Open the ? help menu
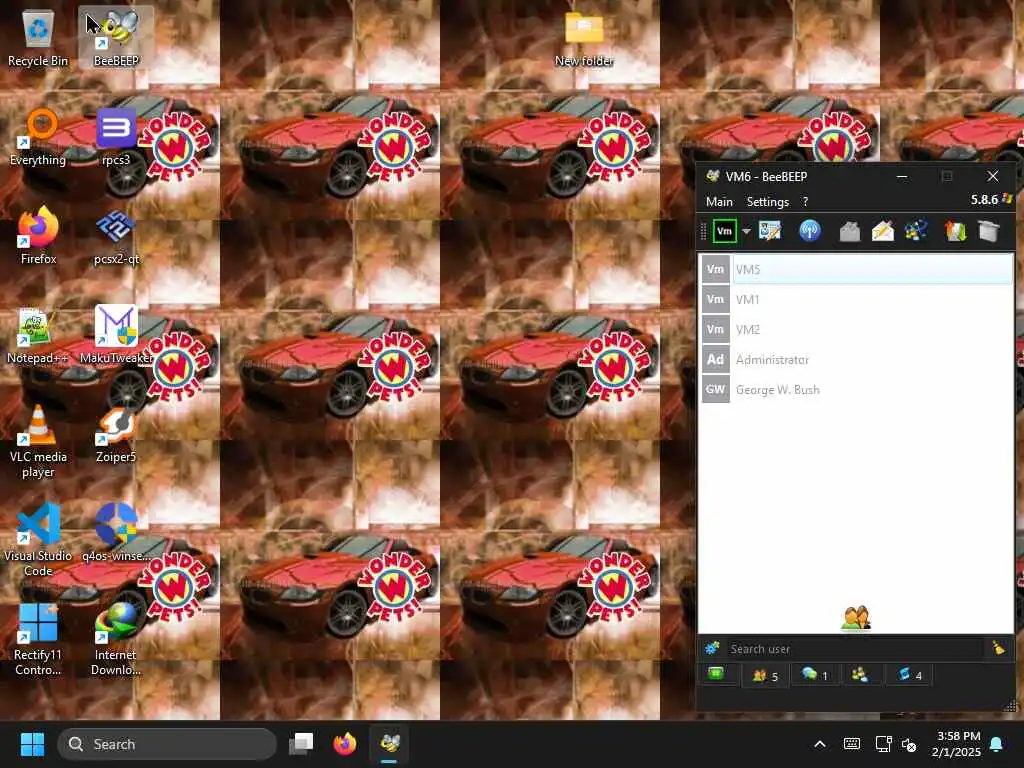The width and height of the screenshot is (1024, 768). click(805, 202)
